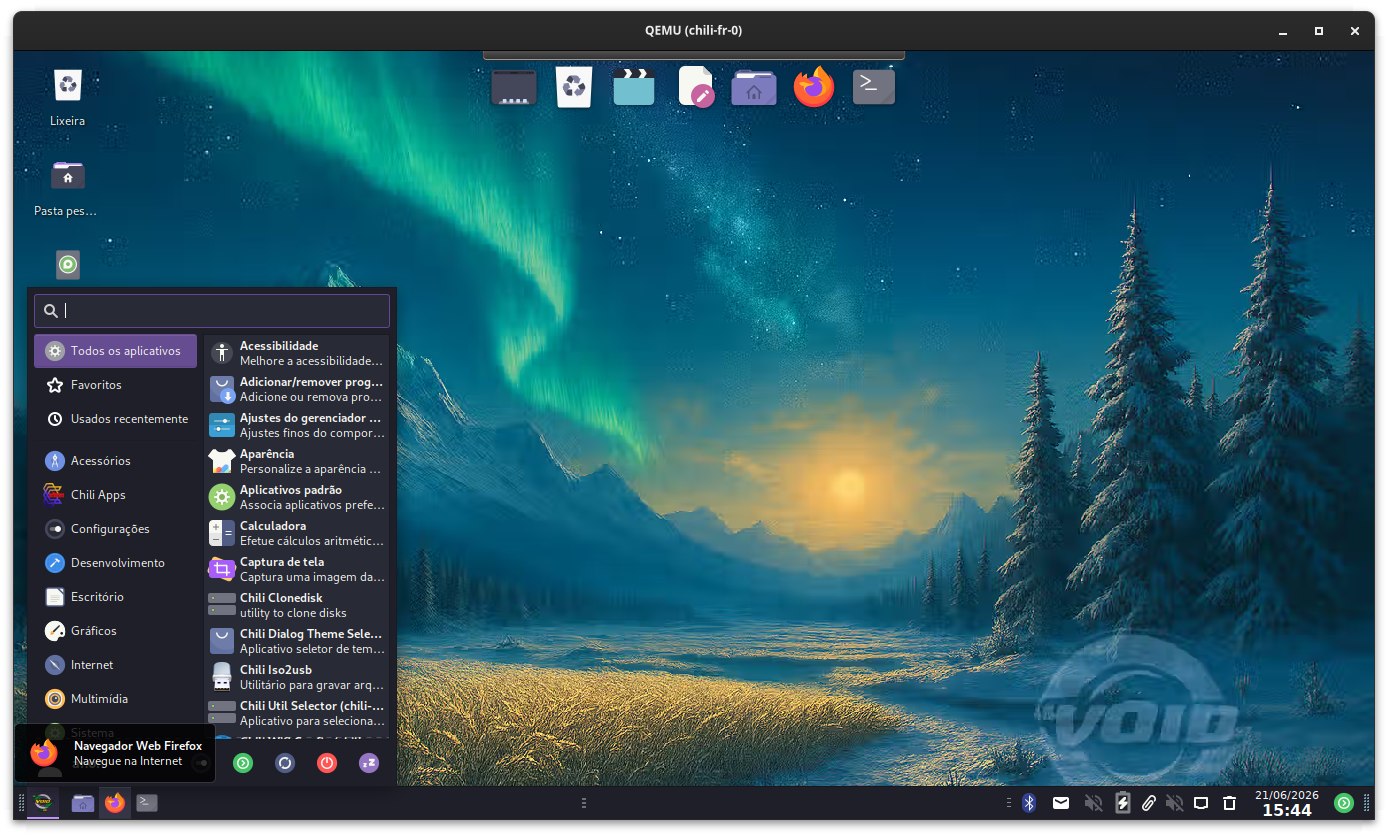Open the text editor from the top dock
Viewport: 1388px width, 836px height.
[x=695, y=87]
